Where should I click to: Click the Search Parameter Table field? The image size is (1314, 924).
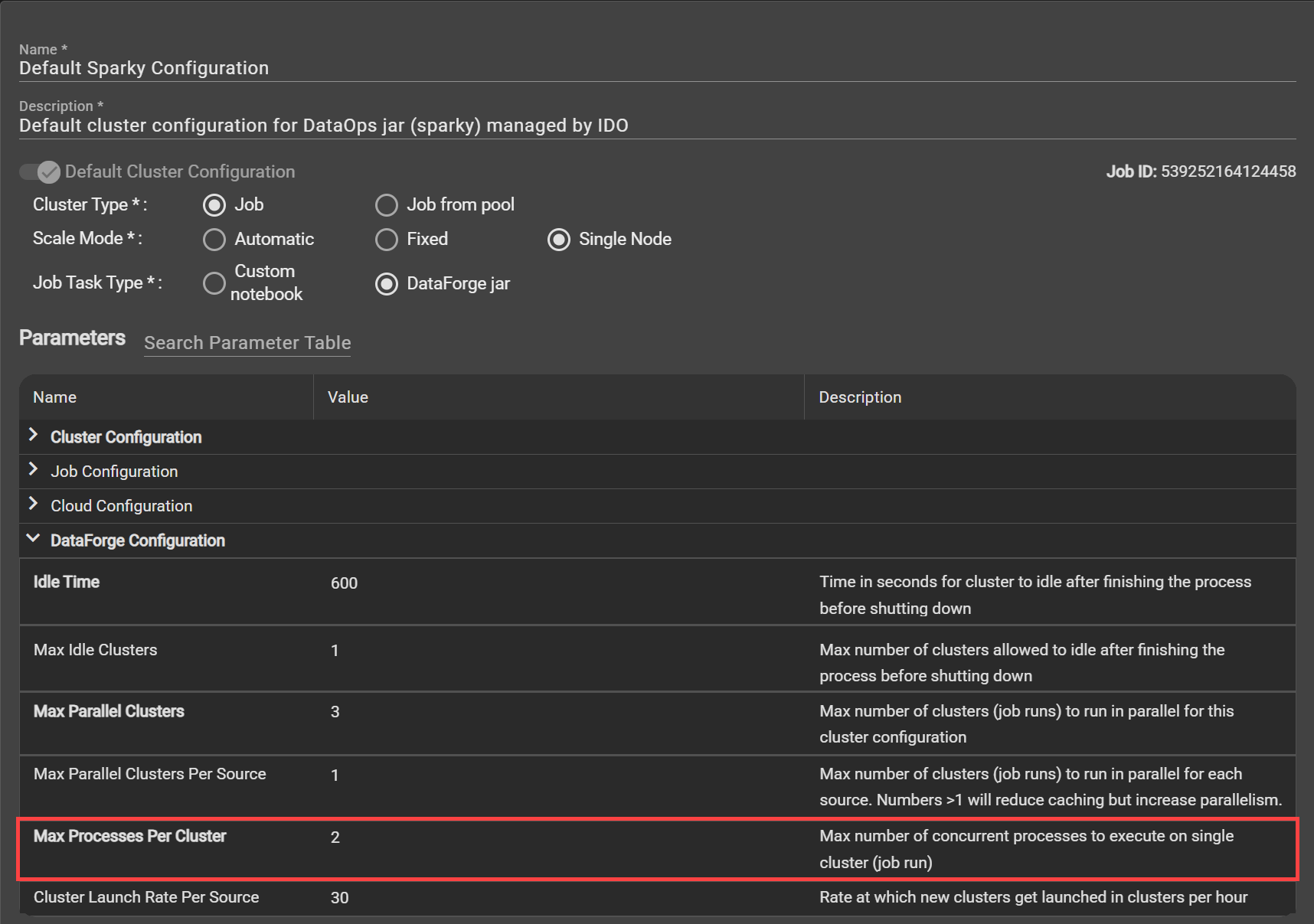247,342
